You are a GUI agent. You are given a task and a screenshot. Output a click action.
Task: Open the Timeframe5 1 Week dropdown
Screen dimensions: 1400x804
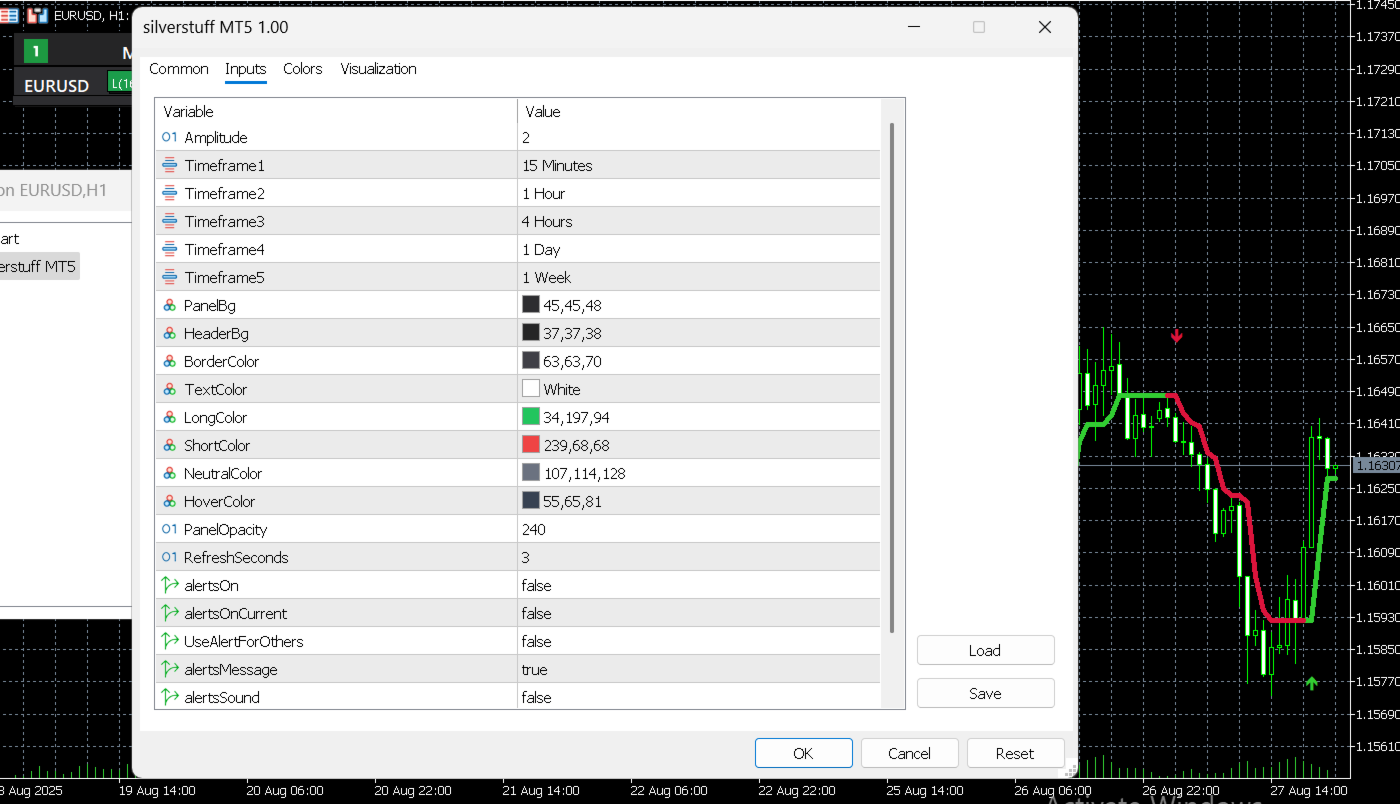698,277
